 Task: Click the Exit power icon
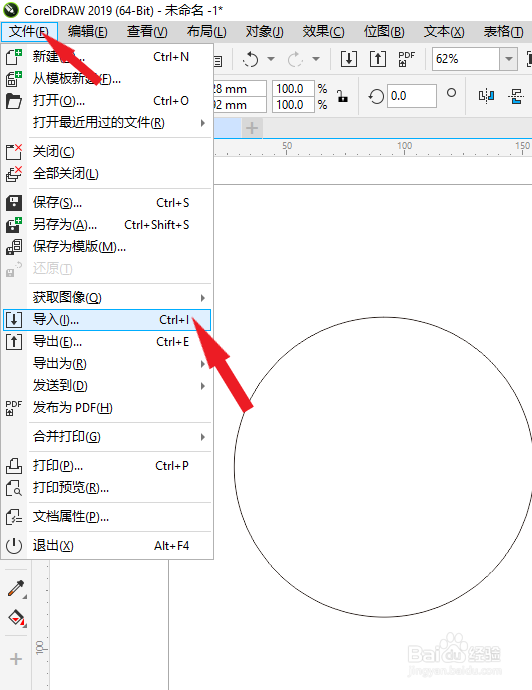(14, 546)
